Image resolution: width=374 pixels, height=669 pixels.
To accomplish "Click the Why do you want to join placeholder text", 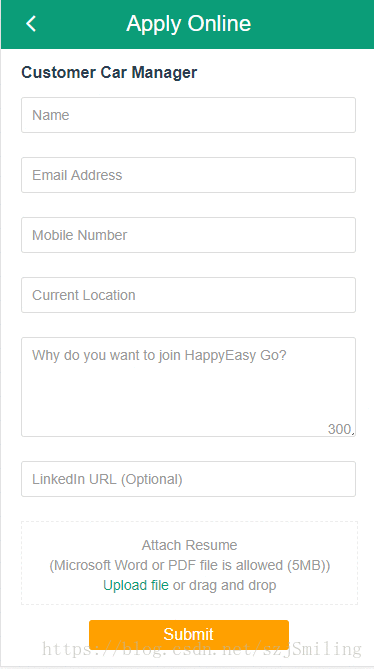I will pyautogui.click(x=159, y=355).
